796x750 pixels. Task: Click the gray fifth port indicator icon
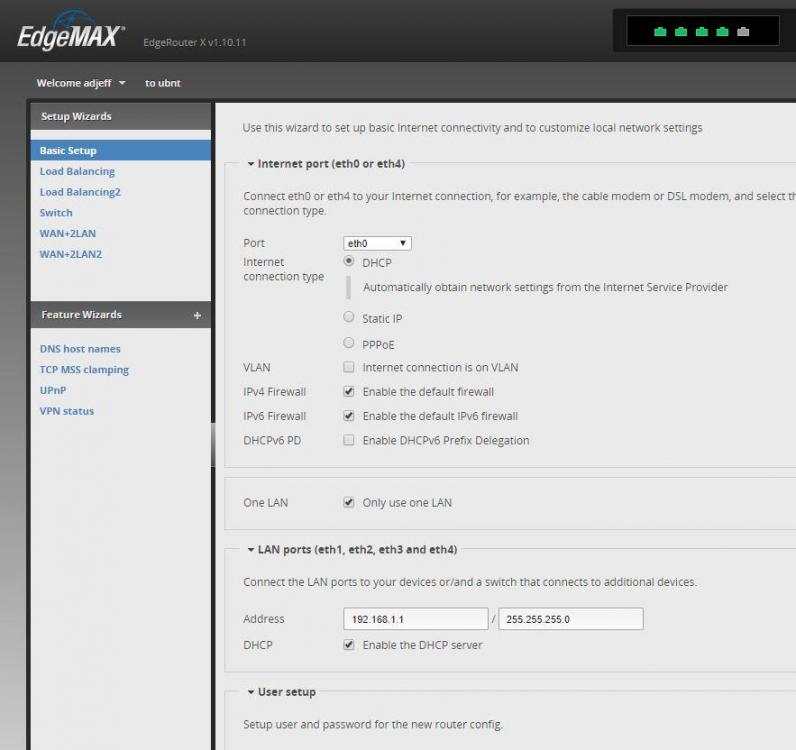[x=742, y=32]
